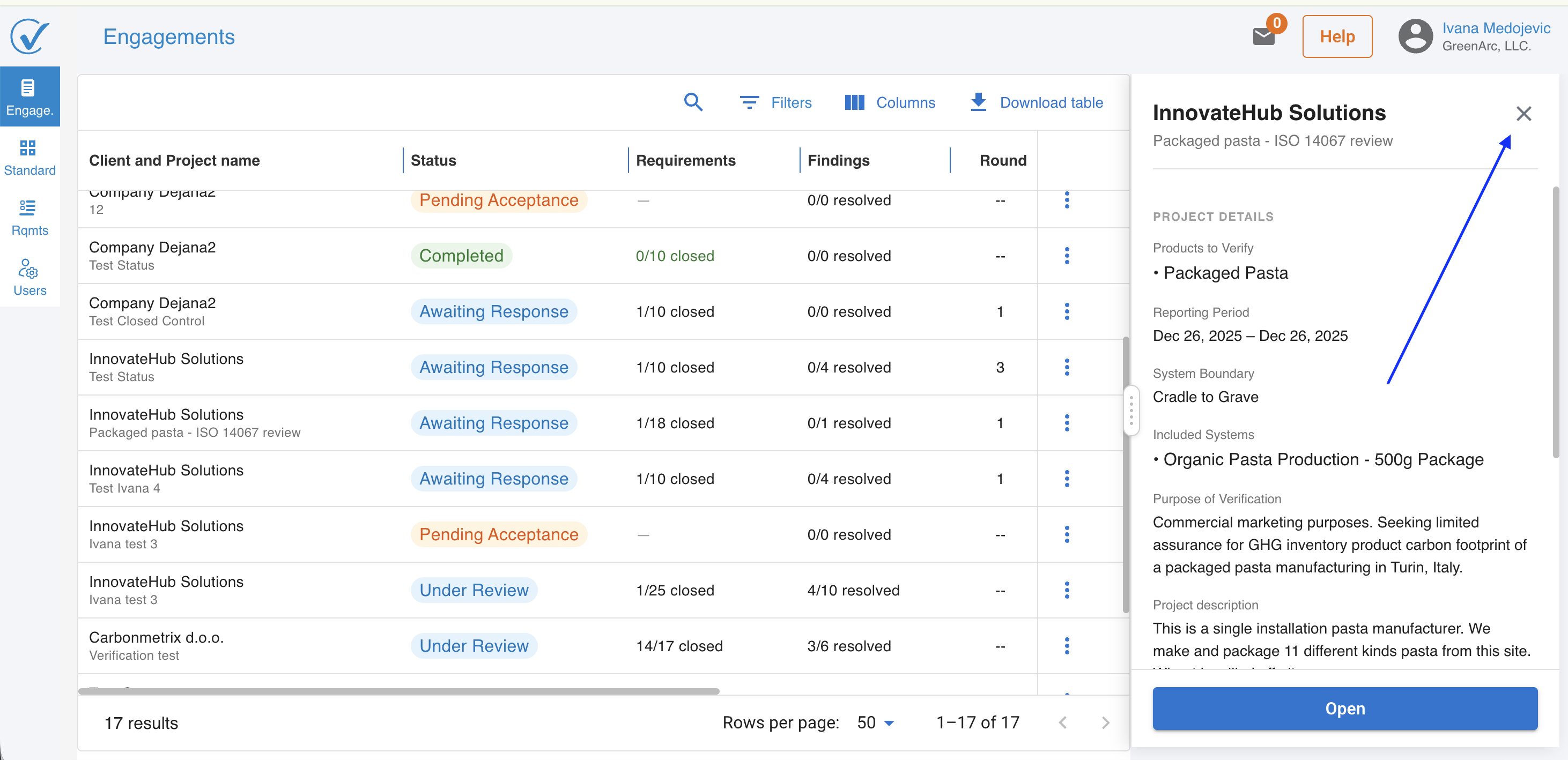The image size is (1568, 760).
Task: Click the 0/10 closed requirements value
Action: pos(675,256)
